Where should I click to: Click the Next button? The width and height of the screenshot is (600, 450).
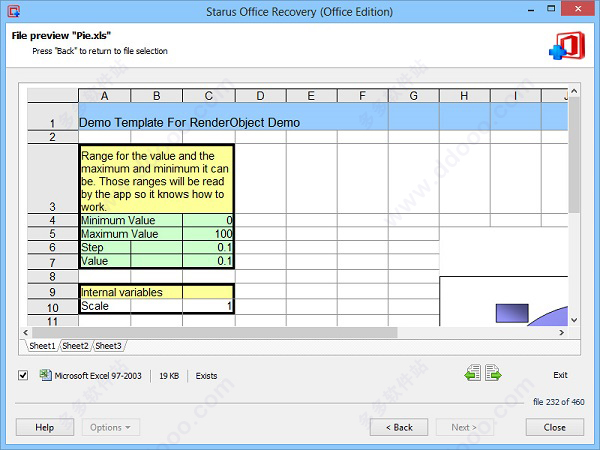(x=464, y=427)
